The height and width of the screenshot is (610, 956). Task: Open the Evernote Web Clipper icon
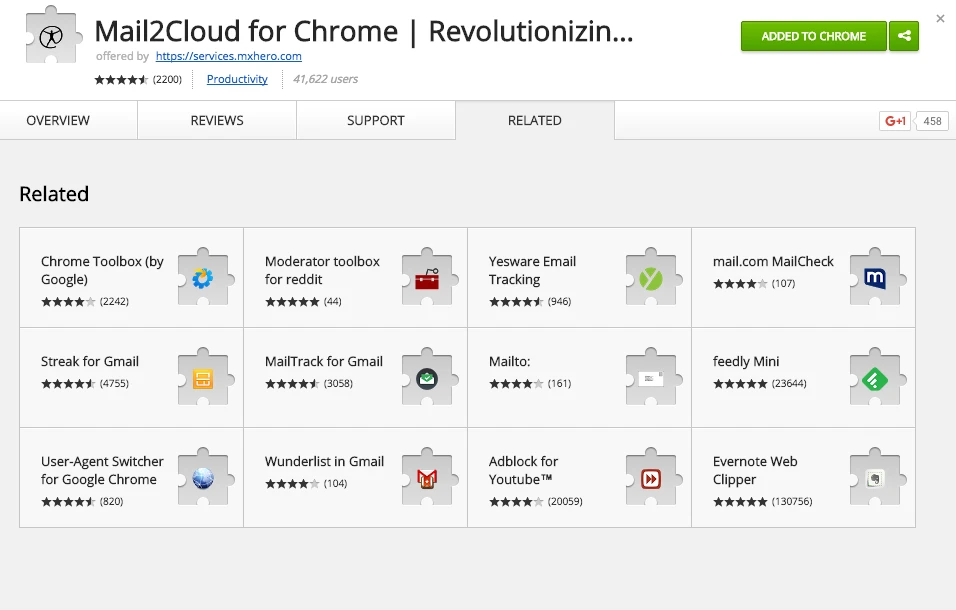point(875,478)
